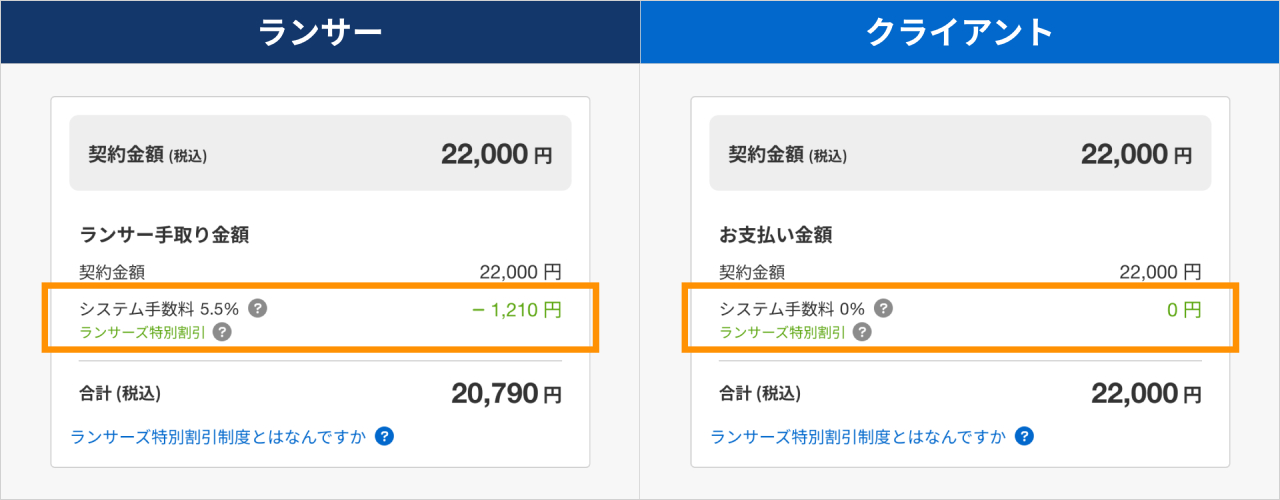Open ランサーズ特別割引制度とはなんですか link in ランサー panel
The width and height of the screenshot is (1280, 500).
[218, 436]
